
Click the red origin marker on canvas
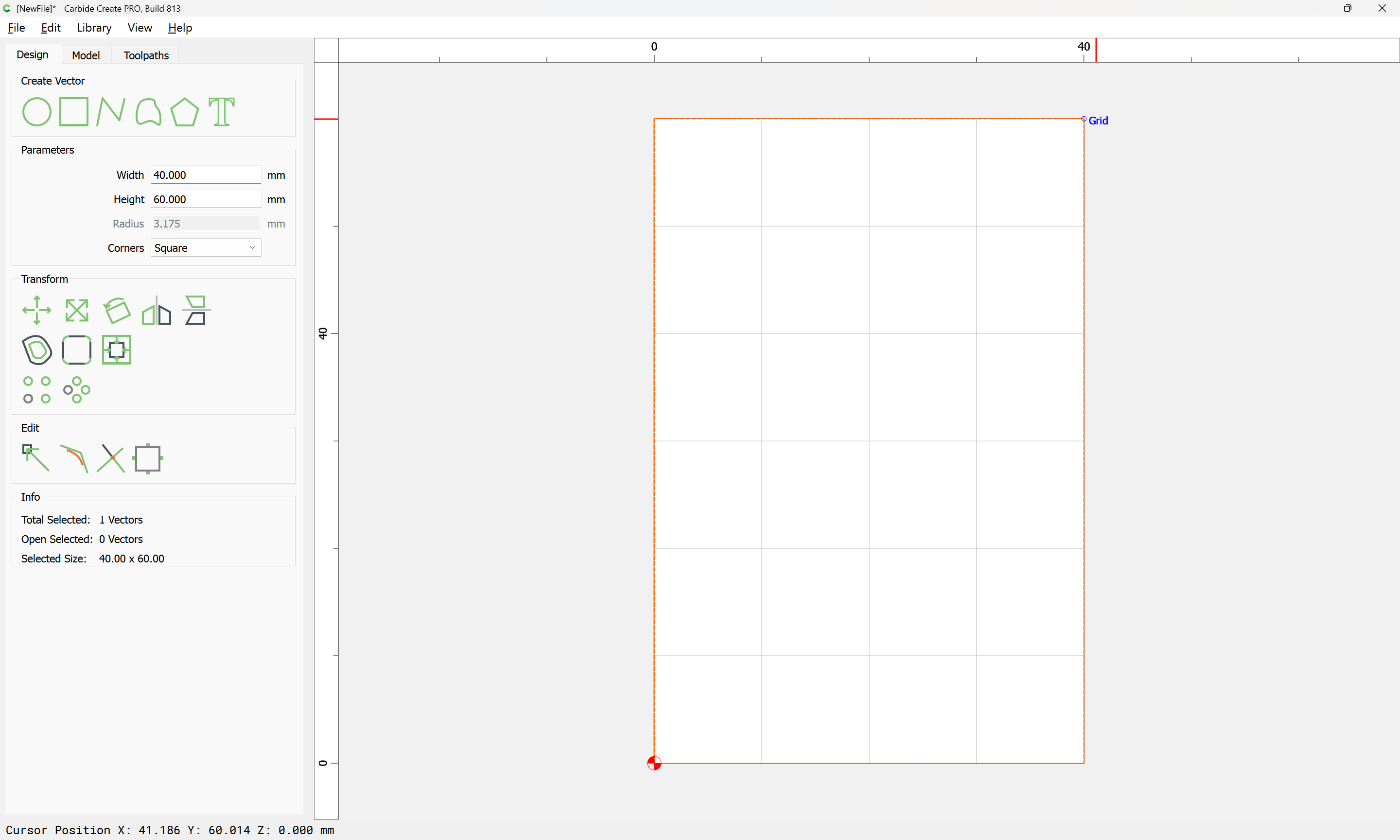654,764
